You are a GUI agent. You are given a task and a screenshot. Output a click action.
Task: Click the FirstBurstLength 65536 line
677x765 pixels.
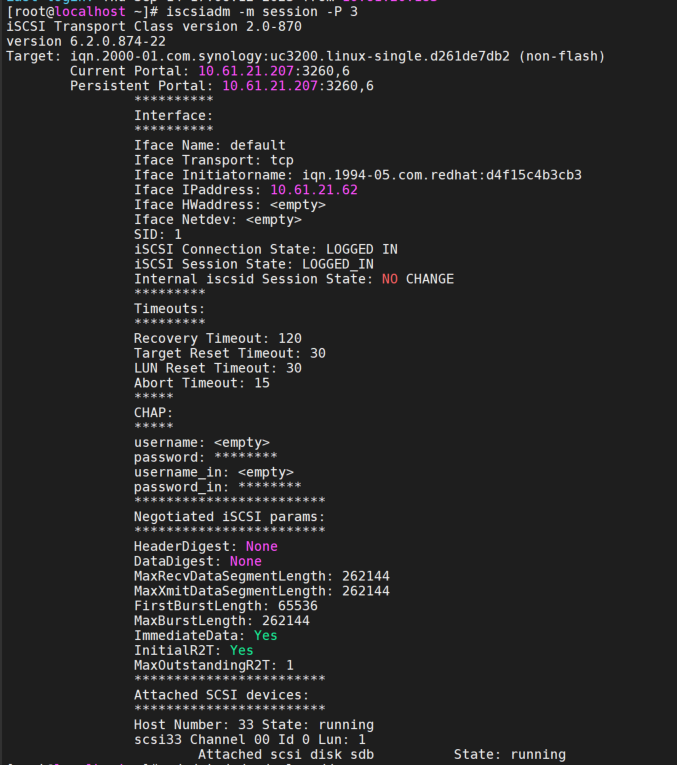point(225,606)
